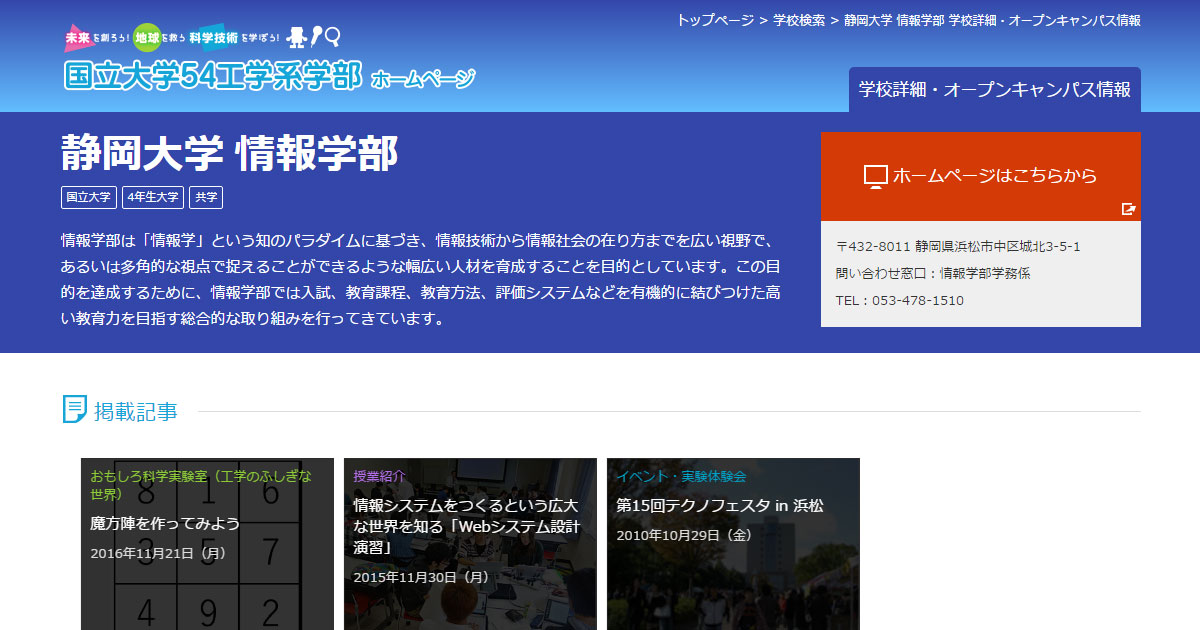The height and width of the screenshot is (630, 1200).
Task: Click breadcrumb 静岡大学 情報学部 学校詳細・オープンキャンパス情報
Action: click(x=992, y=20)
